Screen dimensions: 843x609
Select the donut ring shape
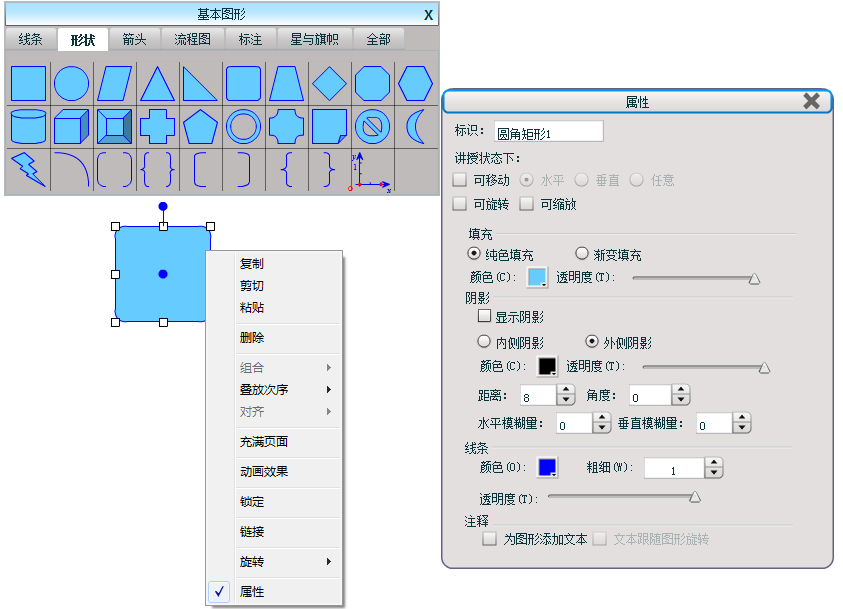click(242, 127)
